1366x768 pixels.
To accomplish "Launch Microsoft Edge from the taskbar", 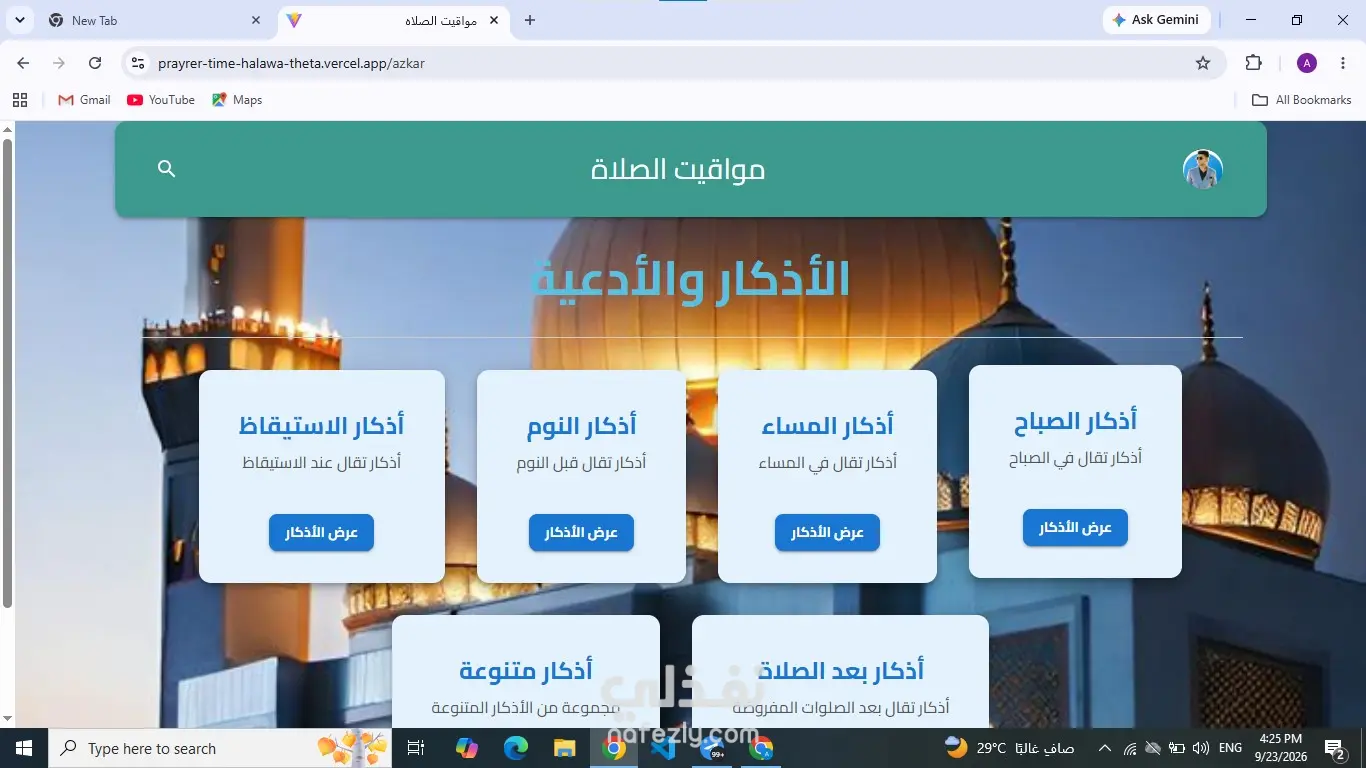I will [516, 748].
